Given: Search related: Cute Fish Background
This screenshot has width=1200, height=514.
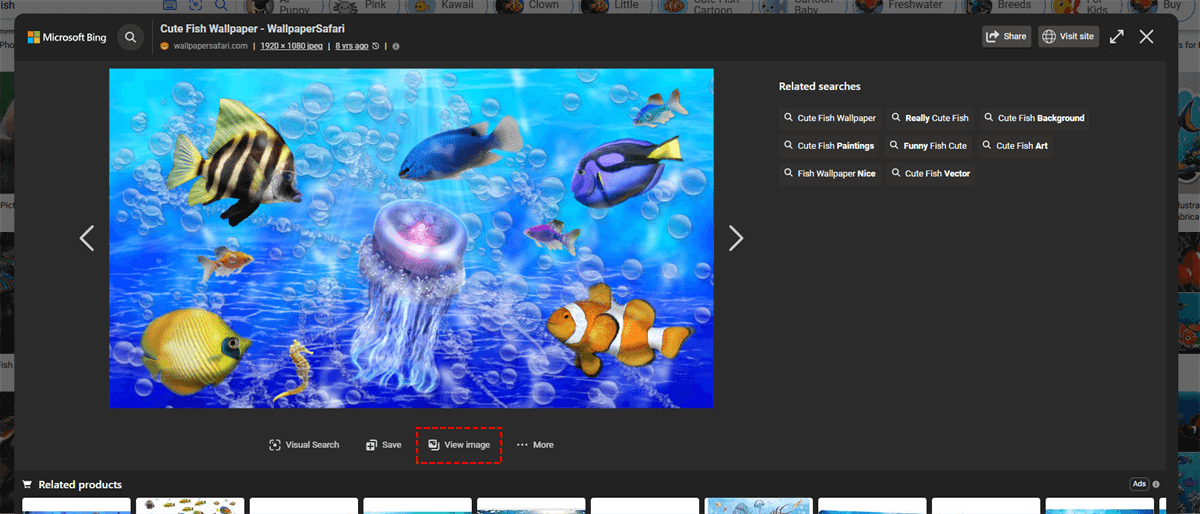Looking at the screenshot, I should [x=1034, y=118].
